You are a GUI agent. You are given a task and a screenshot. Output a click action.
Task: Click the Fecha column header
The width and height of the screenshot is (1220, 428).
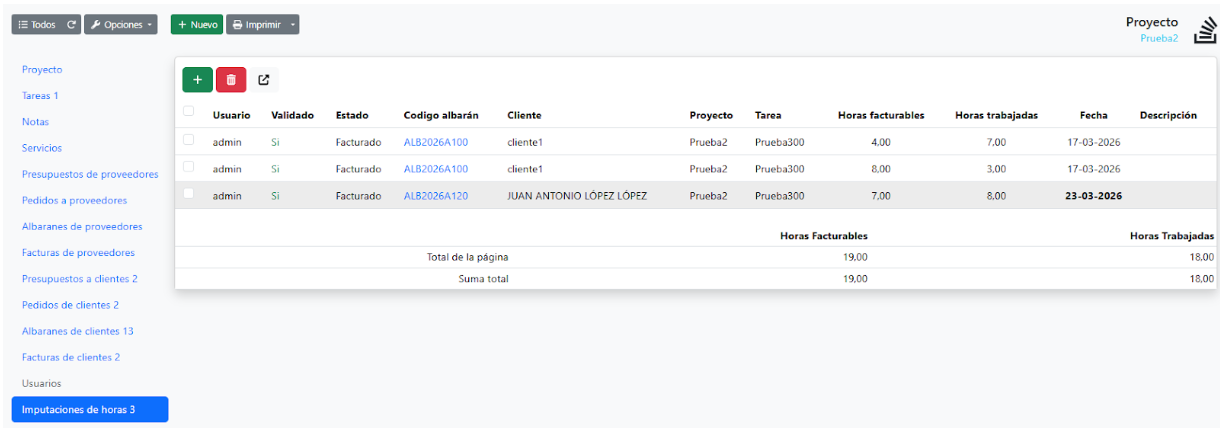click(1093, 116)
